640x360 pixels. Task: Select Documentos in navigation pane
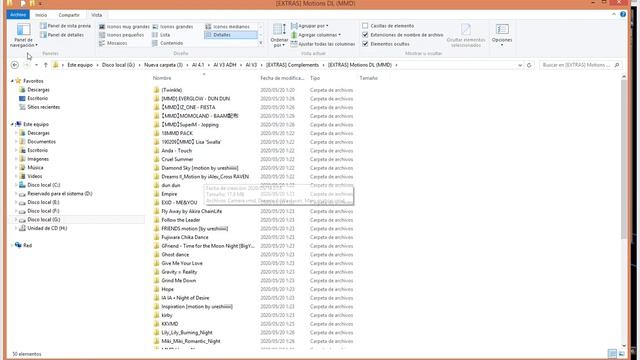tap(41, 142)
